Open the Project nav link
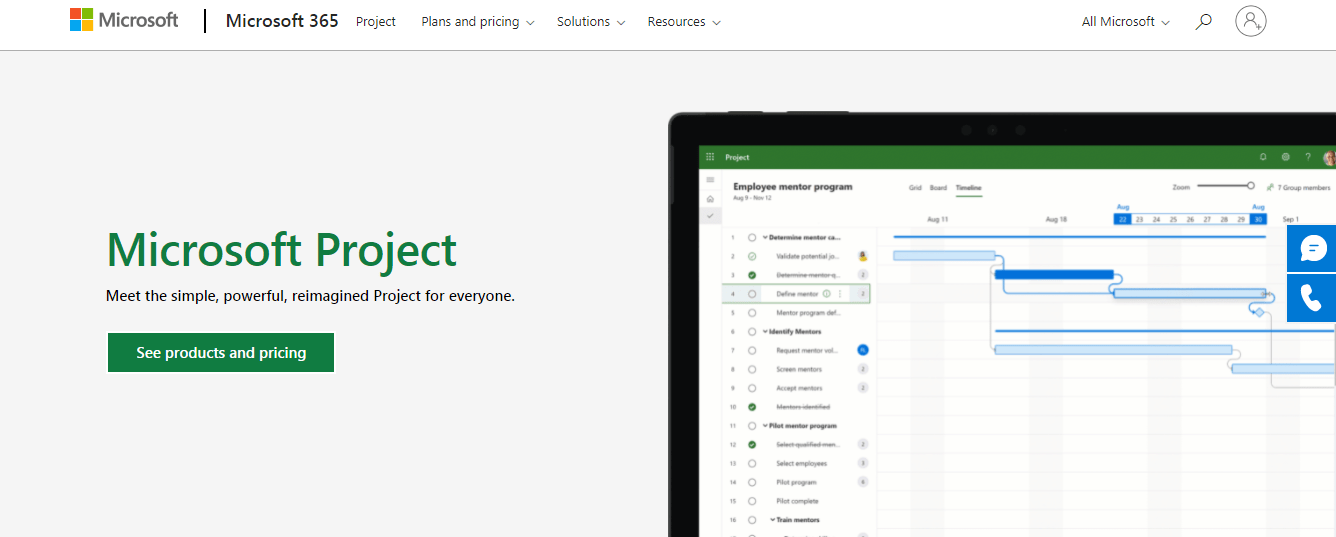 click(376, 21)
